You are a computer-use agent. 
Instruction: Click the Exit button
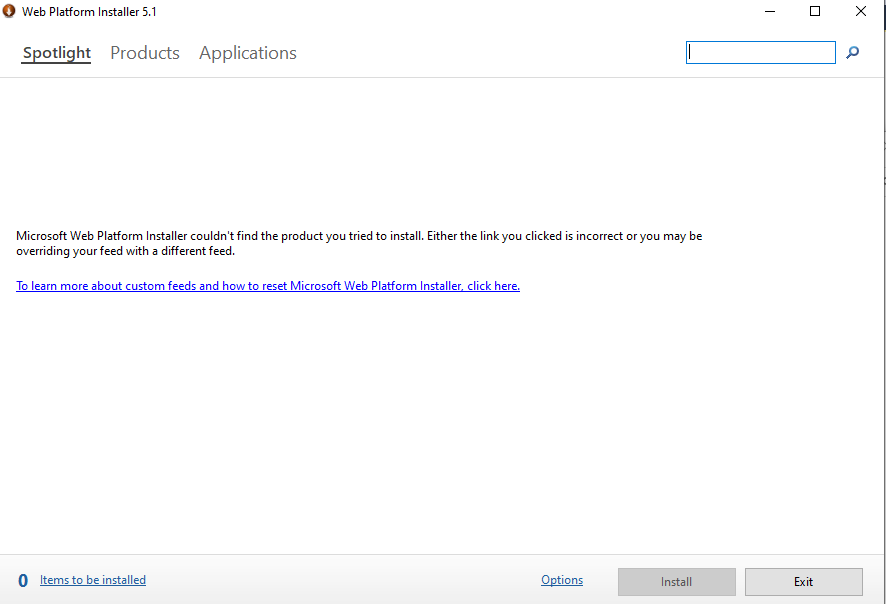click(804, 581)
